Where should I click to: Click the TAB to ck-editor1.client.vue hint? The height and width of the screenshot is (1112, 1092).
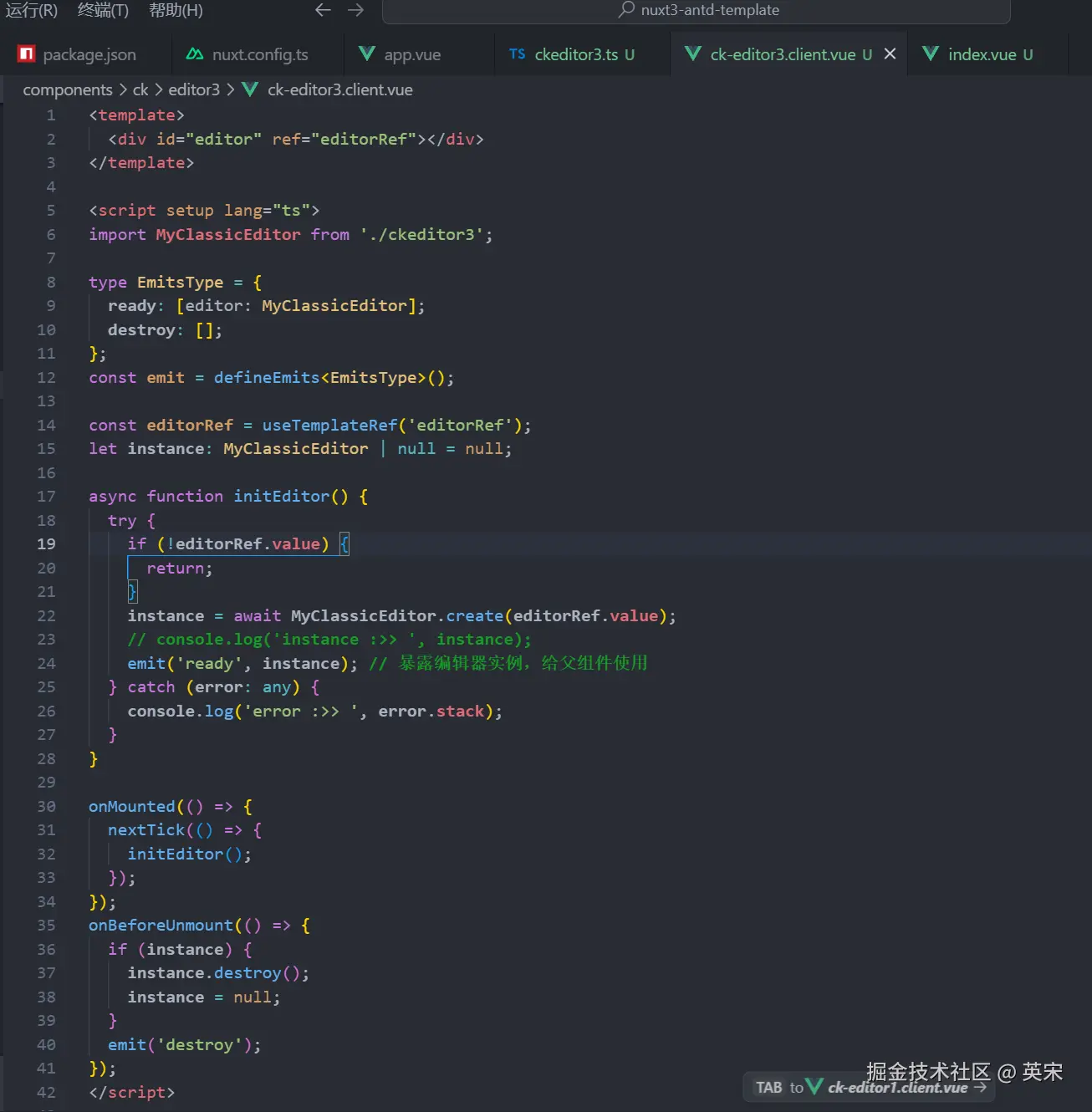tap(870, 1087)
